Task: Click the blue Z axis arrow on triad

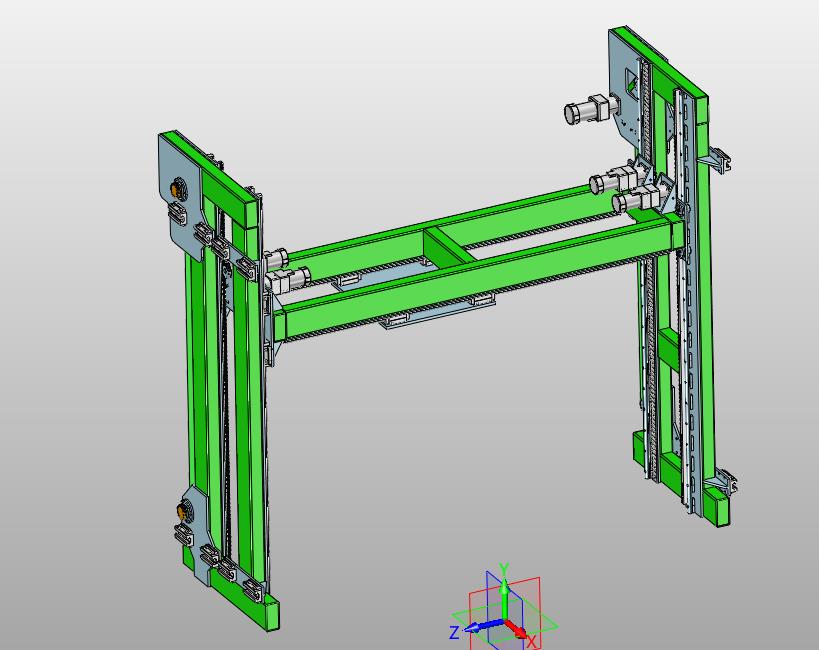Action: pos(485,626)
